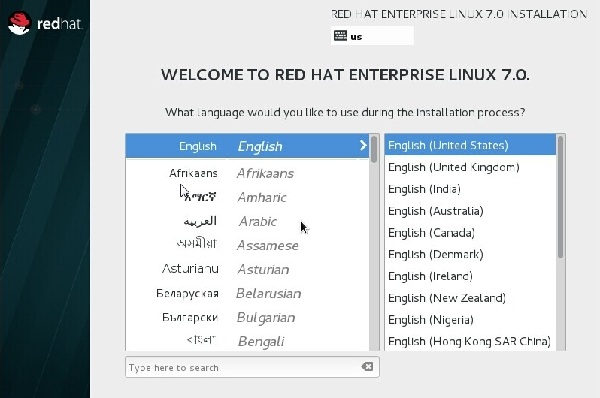Choose English (Australia) locale
600x398 pixels.
(x=470, y=211)
